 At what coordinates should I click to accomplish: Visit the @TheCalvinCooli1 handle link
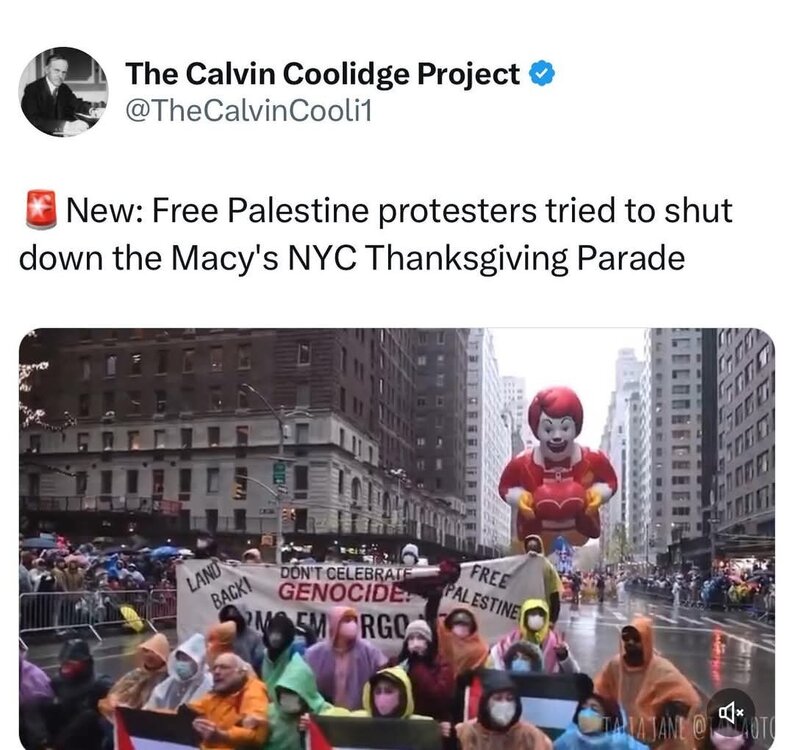pos(249,111)
